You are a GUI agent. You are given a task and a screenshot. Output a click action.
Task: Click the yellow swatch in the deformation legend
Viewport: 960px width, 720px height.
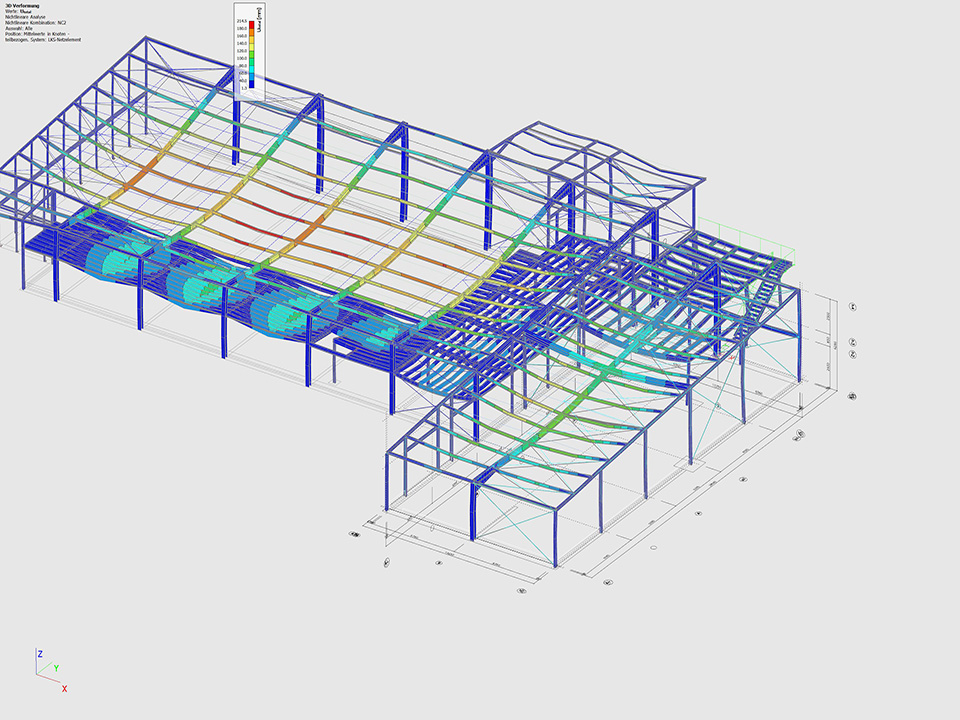coord(252,47)
